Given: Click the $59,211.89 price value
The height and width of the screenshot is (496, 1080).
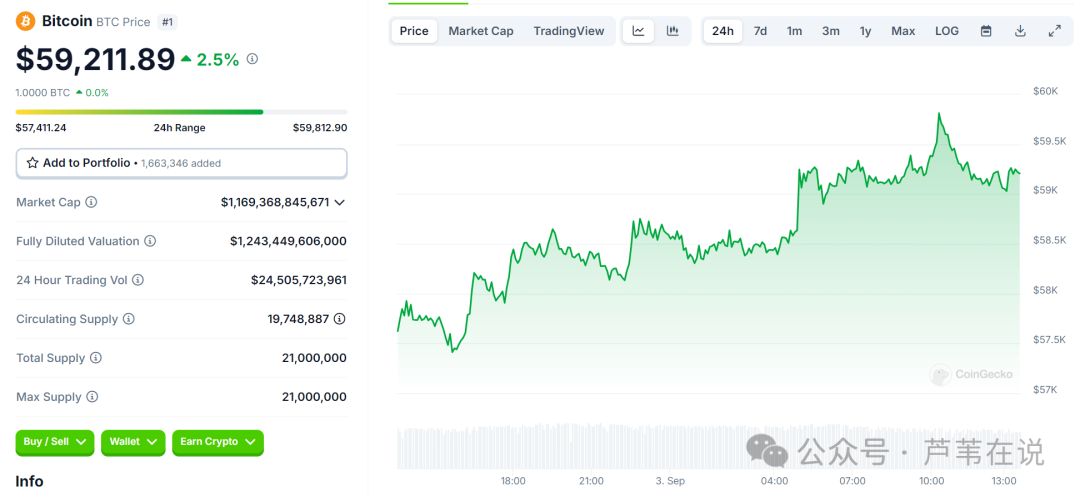Looking at the screenshot, I should [96, 60].
